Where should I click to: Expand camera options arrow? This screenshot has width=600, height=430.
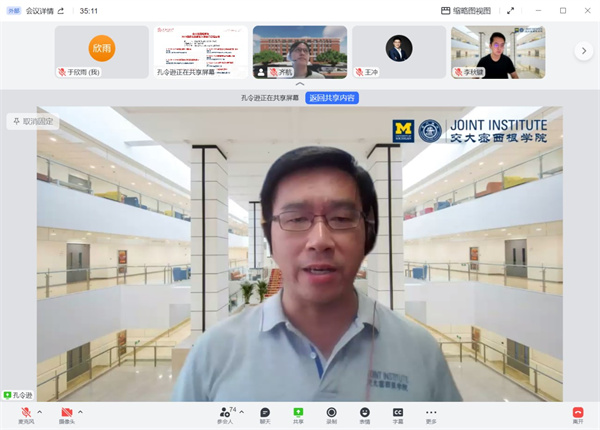point(81,411)
